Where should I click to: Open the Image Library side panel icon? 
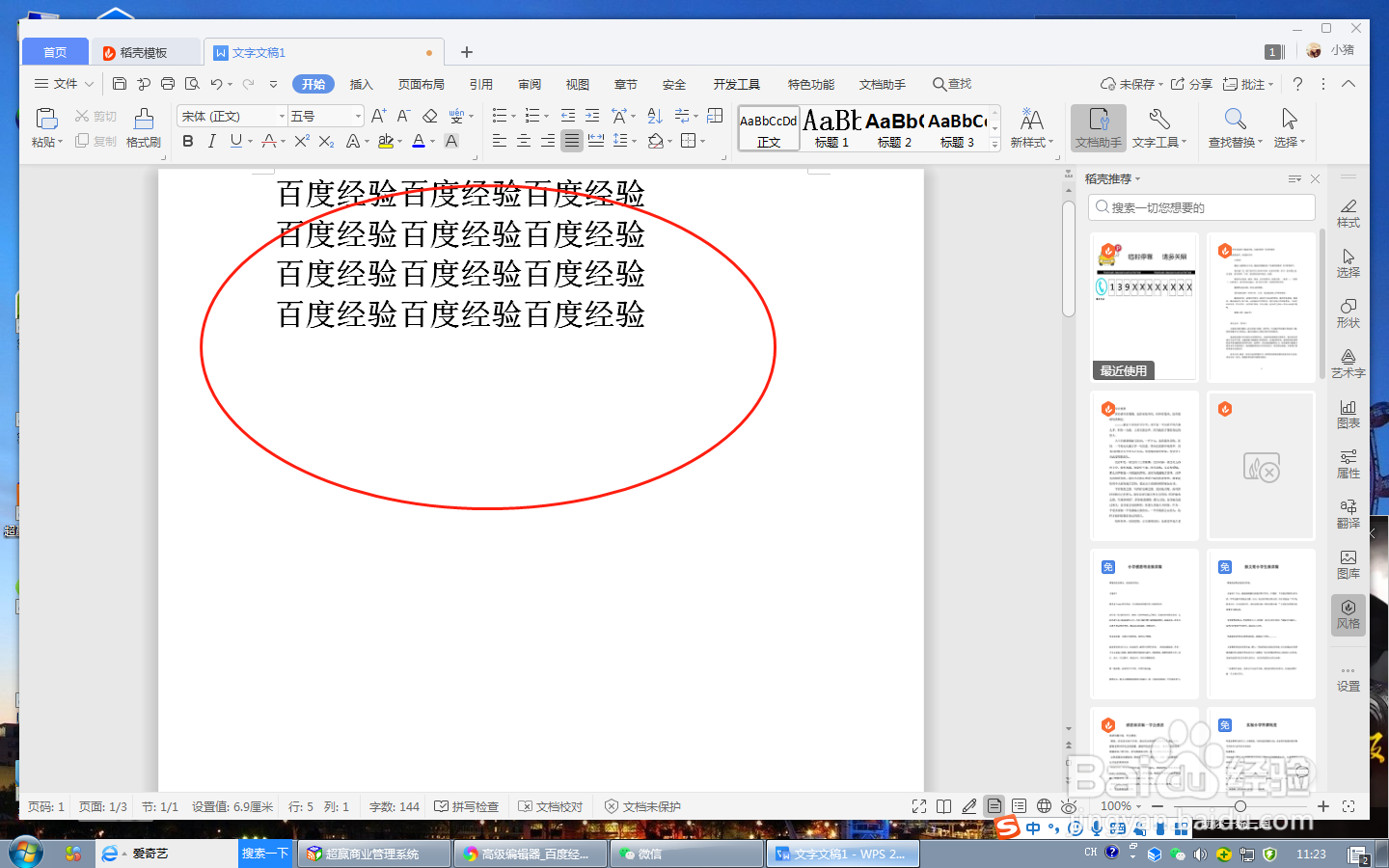(x=1348, y=563)
